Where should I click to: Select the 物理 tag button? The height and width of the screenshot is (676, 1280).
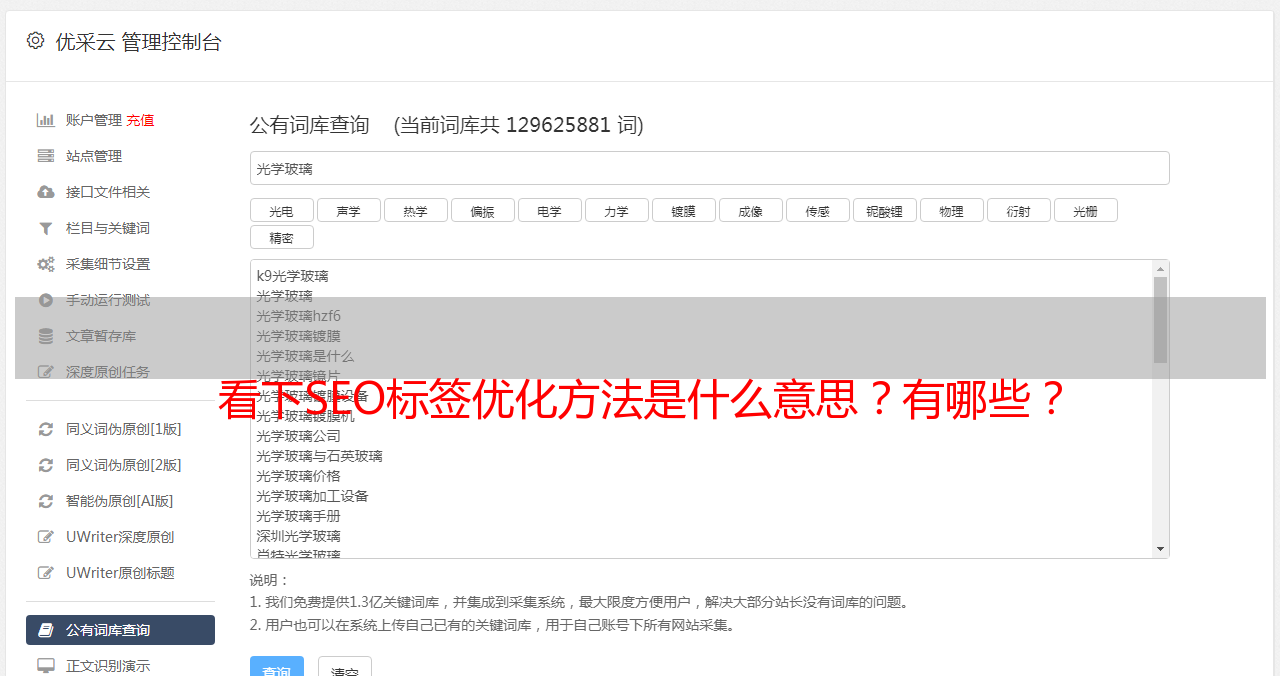coord(951,210)
